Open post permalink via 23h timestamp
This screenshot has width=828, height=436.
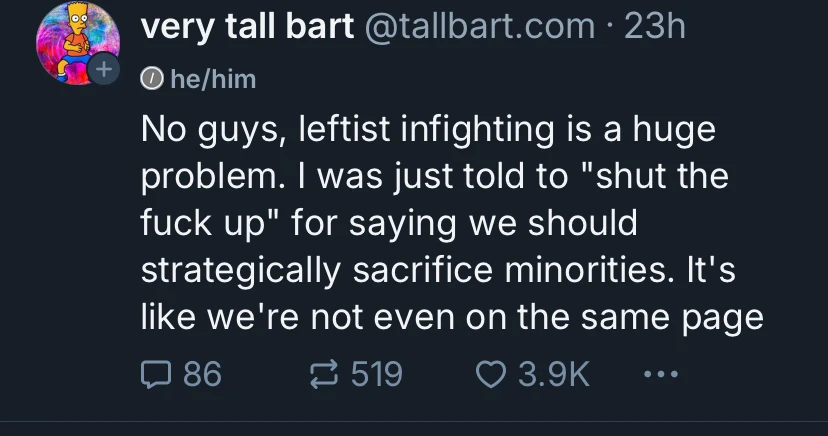pyautogui.click(x=654, y=27)
